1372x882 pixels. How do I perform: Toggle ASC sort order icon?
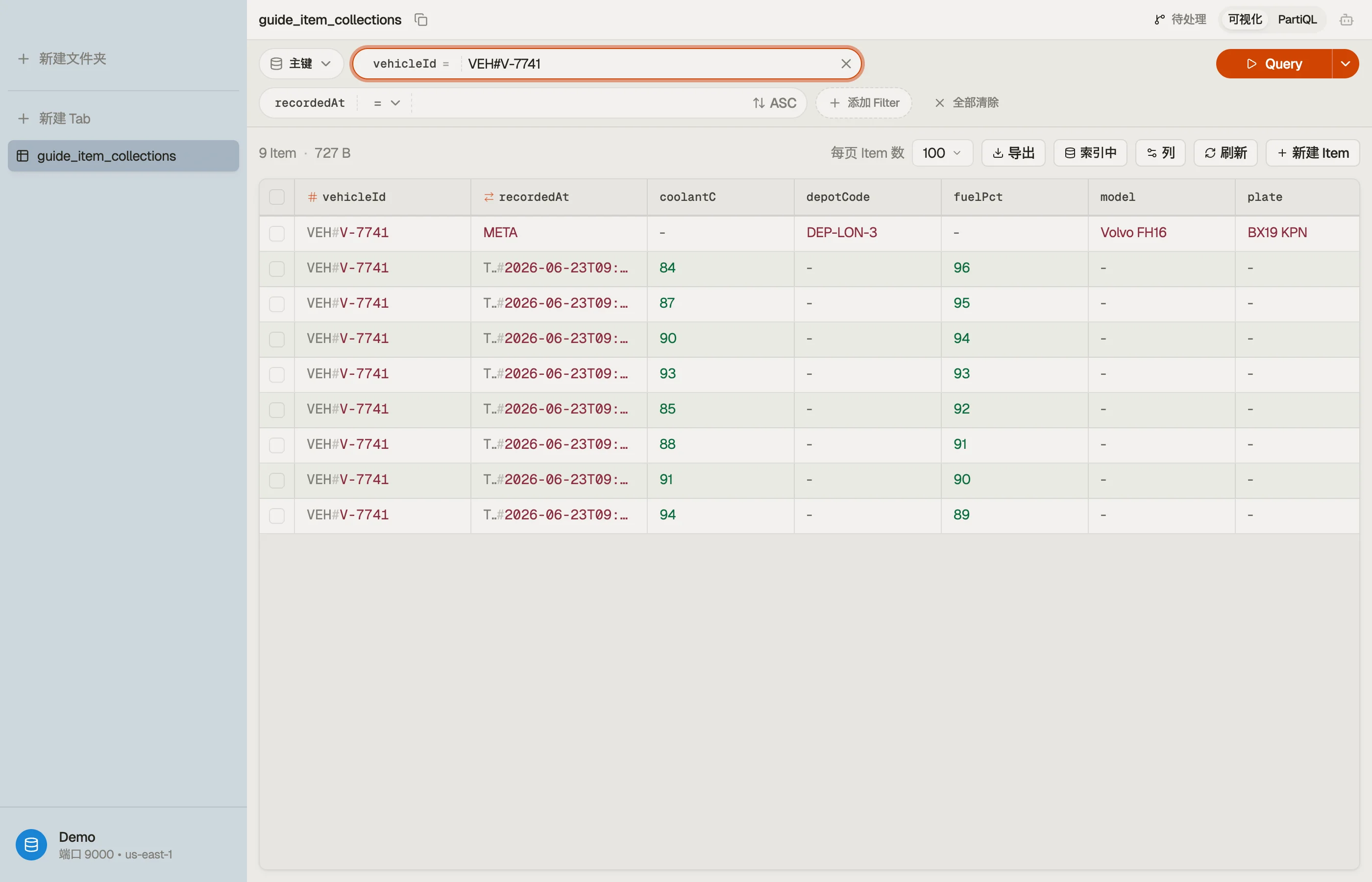coord(758,103)
